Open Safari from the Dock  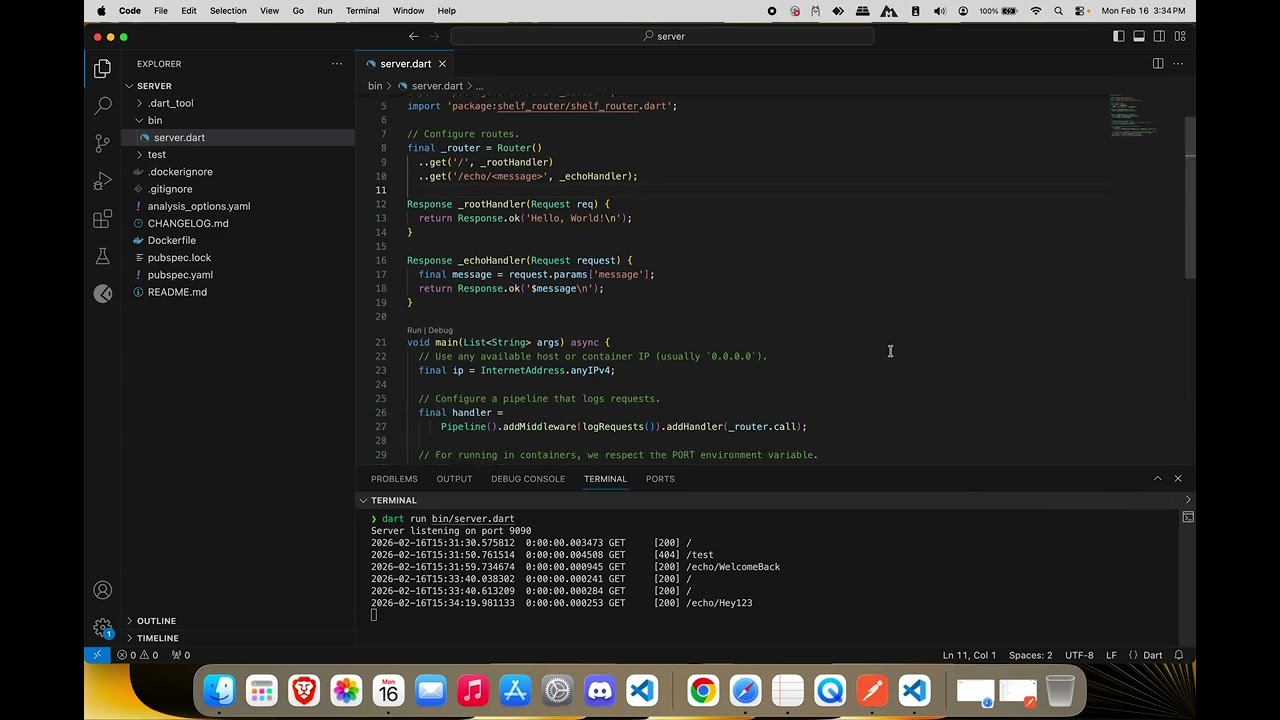tap(745, 691)
